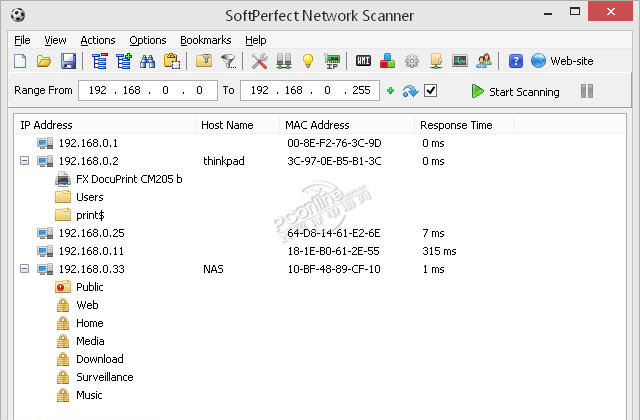
Task: Click the Save floppy disk icon
Action: 68,61
